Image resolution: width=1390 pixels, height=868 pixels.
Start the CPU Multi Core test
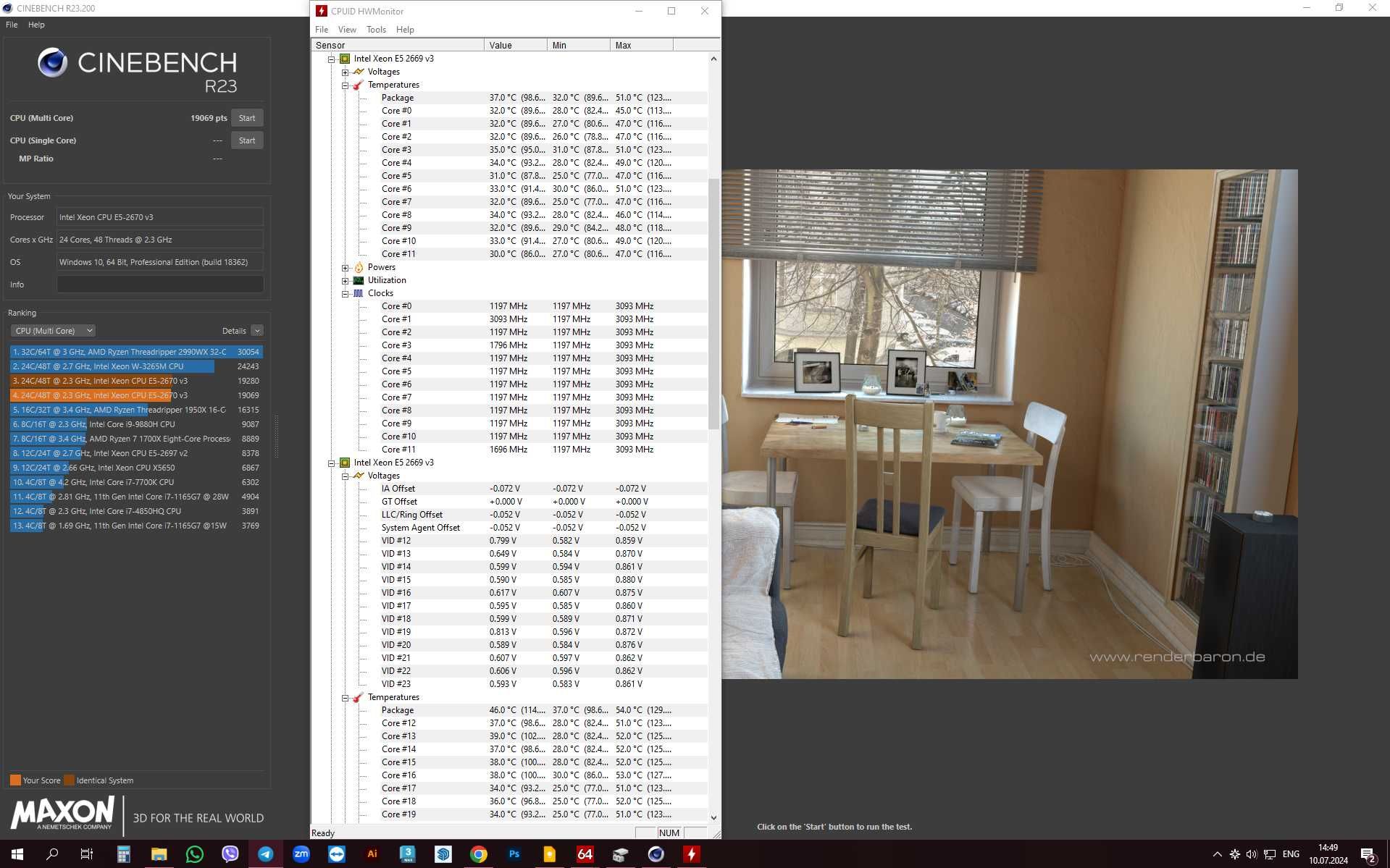tap(247, 118)
